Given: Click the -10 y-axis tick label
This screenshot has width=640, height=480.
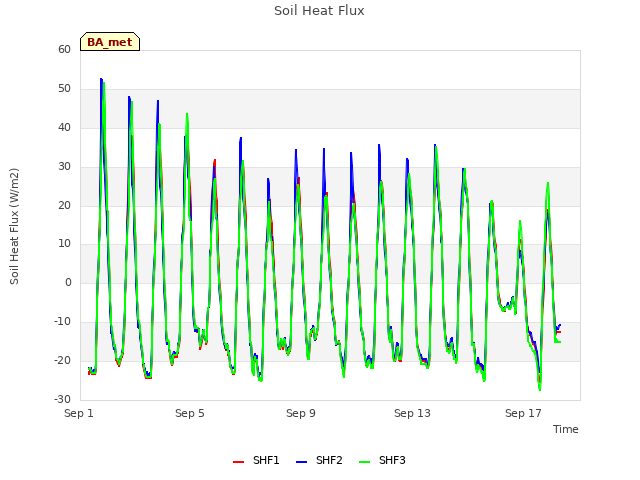Looking at the screenshot, I should coord(62,322).
